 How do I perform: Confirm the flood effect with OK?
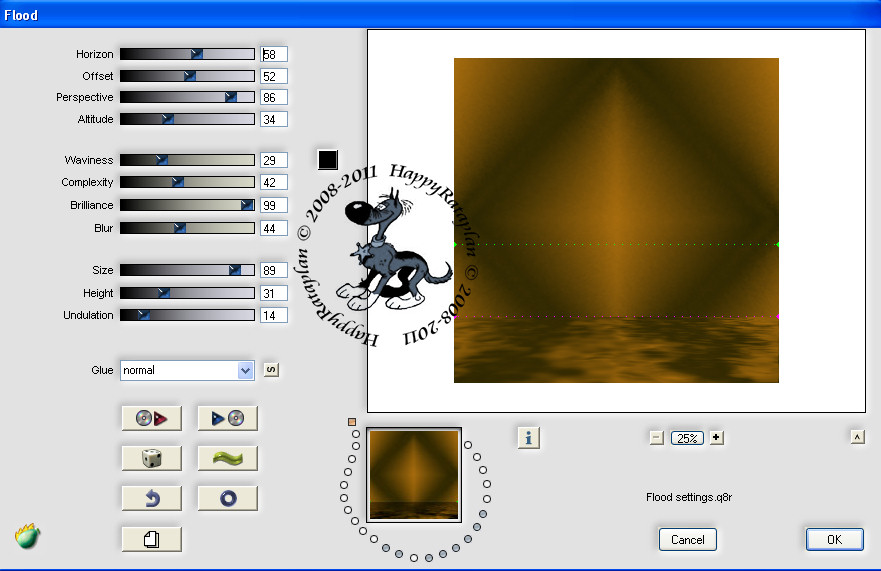[x=834, y=539]
